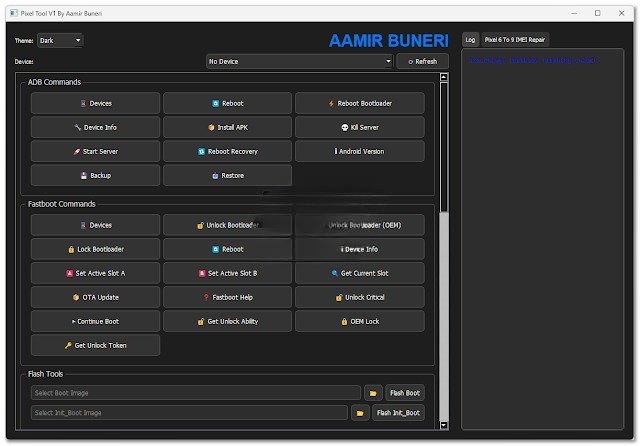Image resolution: width=640 pixels, height=446 pixels.
Task: Open Fastboot Help
Action: pyautogui.click(x=227, y=297)
